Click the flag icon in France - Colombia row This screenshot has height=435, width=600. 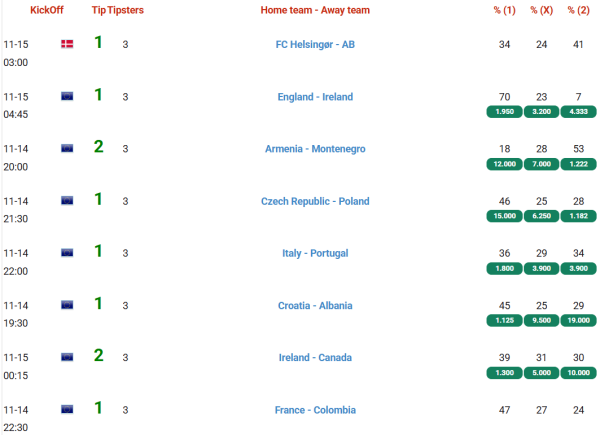click(x=67, y=409)
